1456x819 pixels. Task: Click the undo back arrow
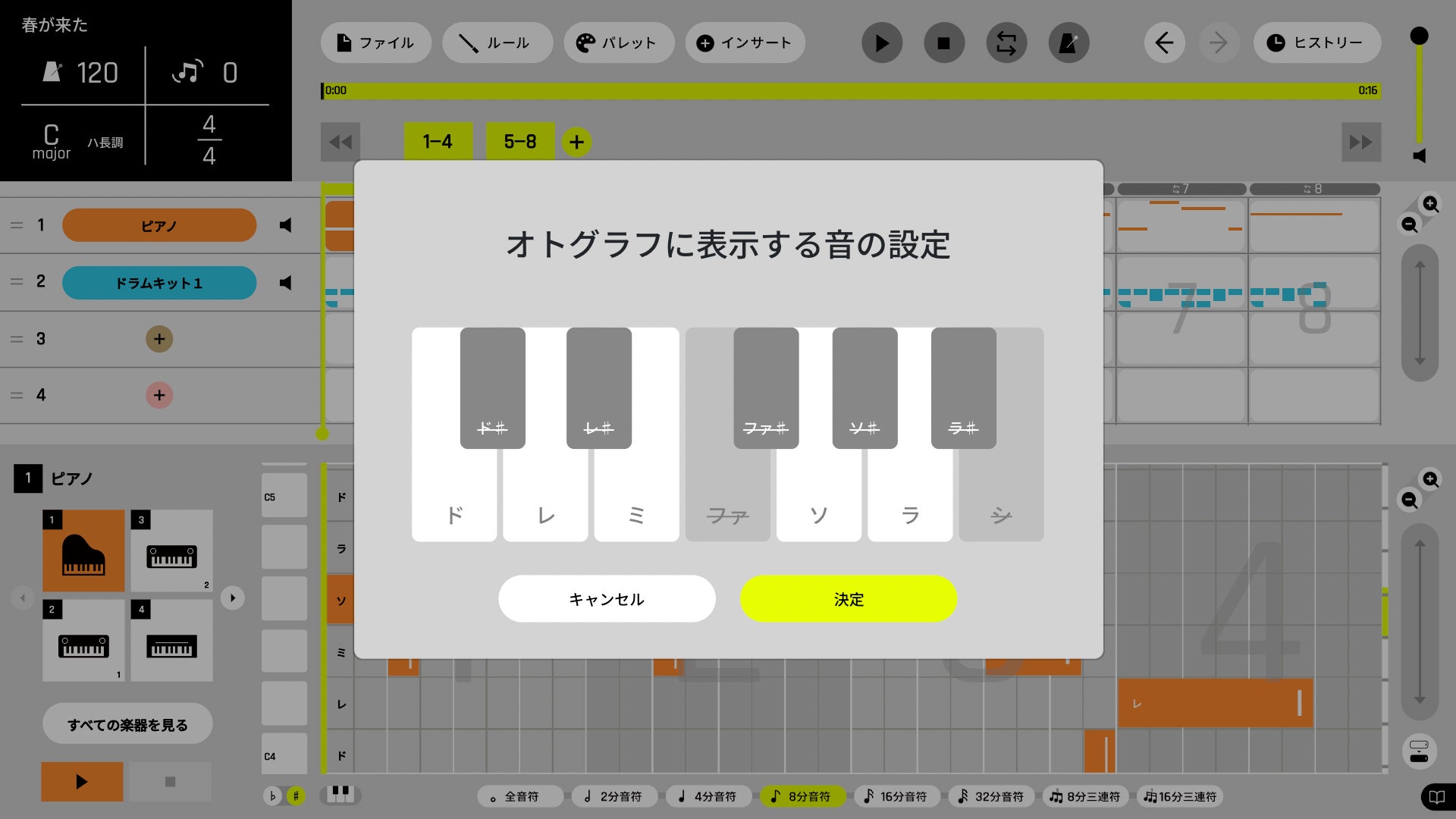[x=1164, y=43]
